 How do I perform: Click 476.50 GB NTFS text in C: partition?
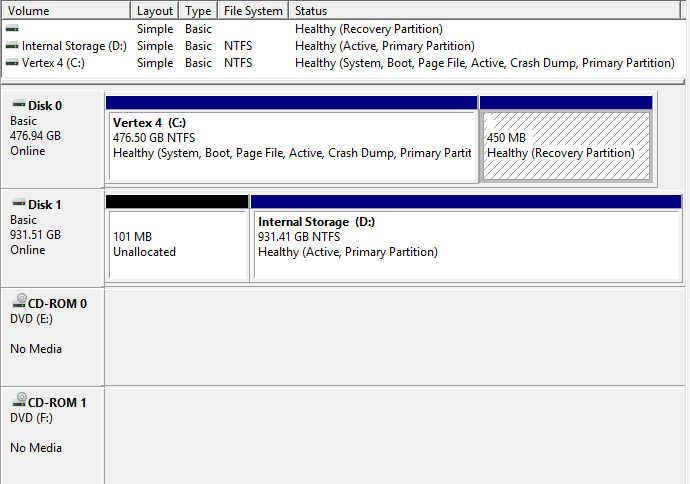pos(154,138)
